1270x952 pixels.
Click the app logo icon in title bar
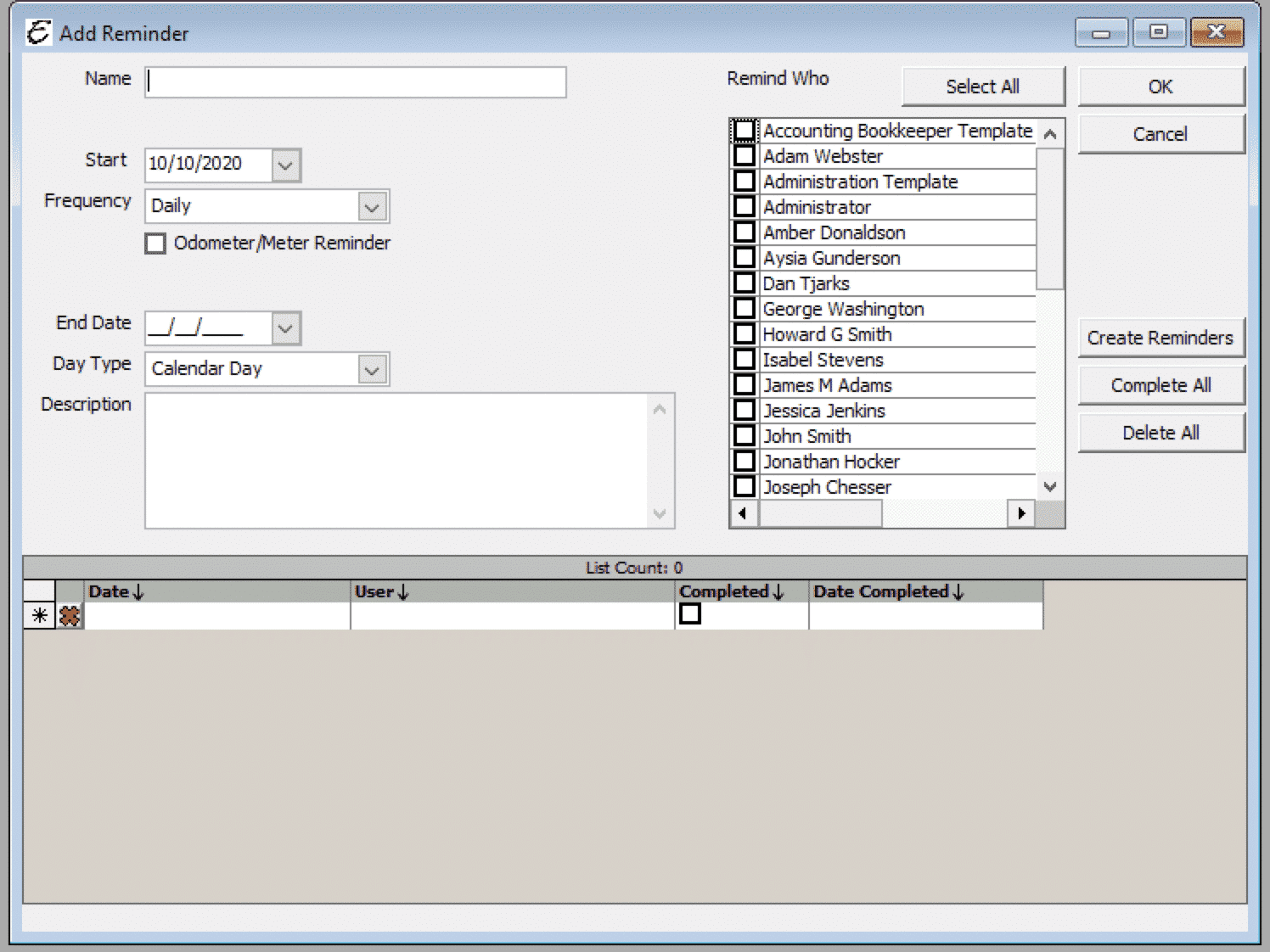(x=38, y=33)
